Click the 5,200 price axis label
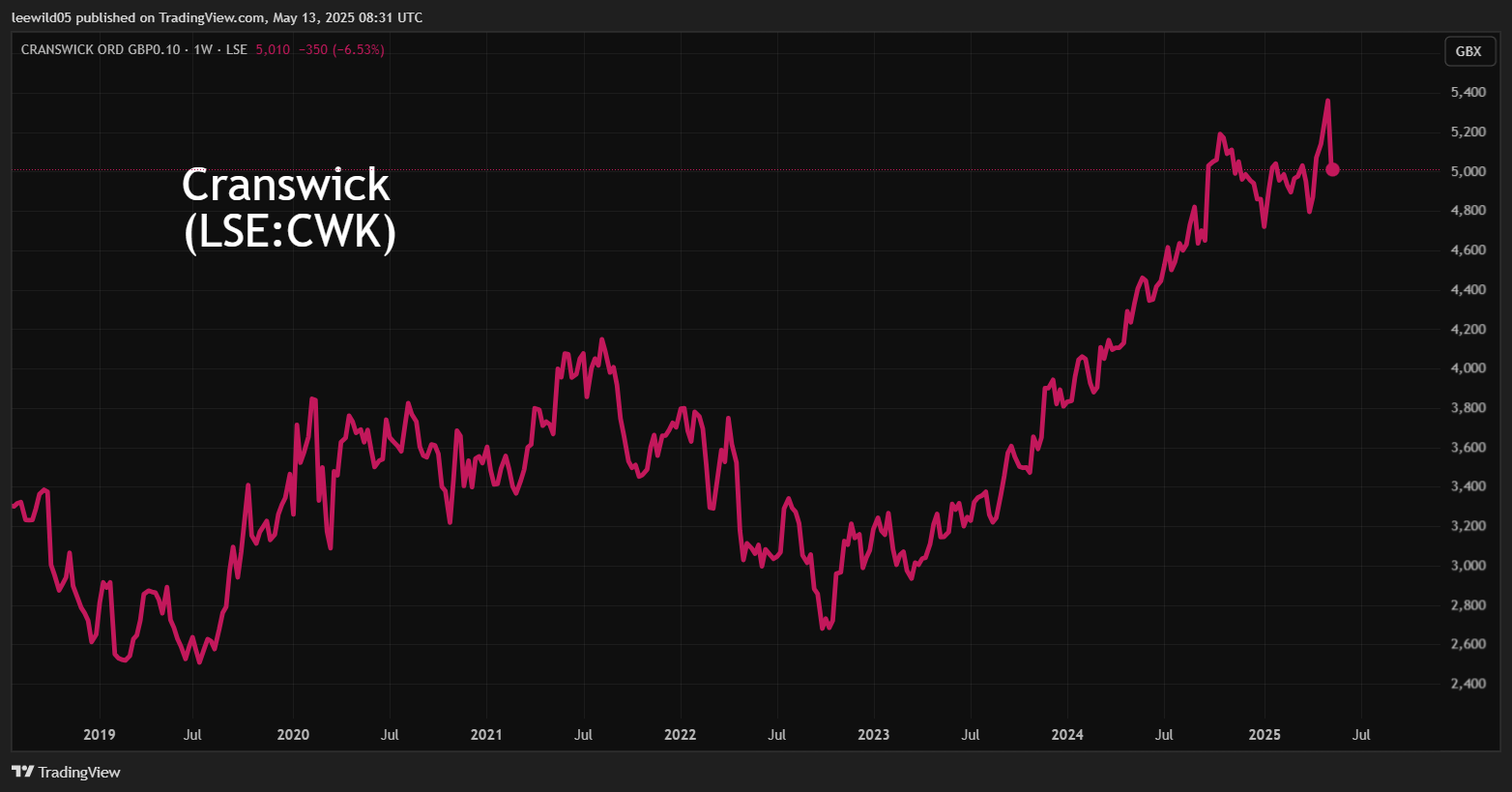The width and height of the screenshot is (1512, 792). point(1468,132)
